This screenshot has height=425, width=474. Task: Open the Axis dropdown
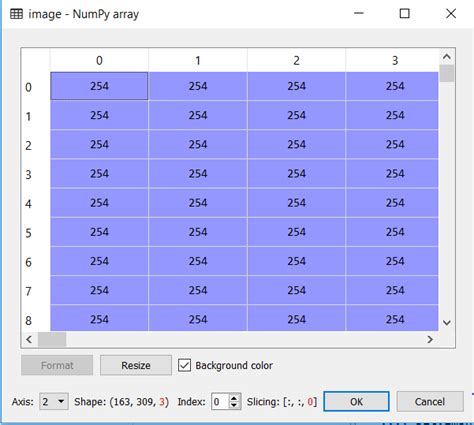[x=54, y=402]
